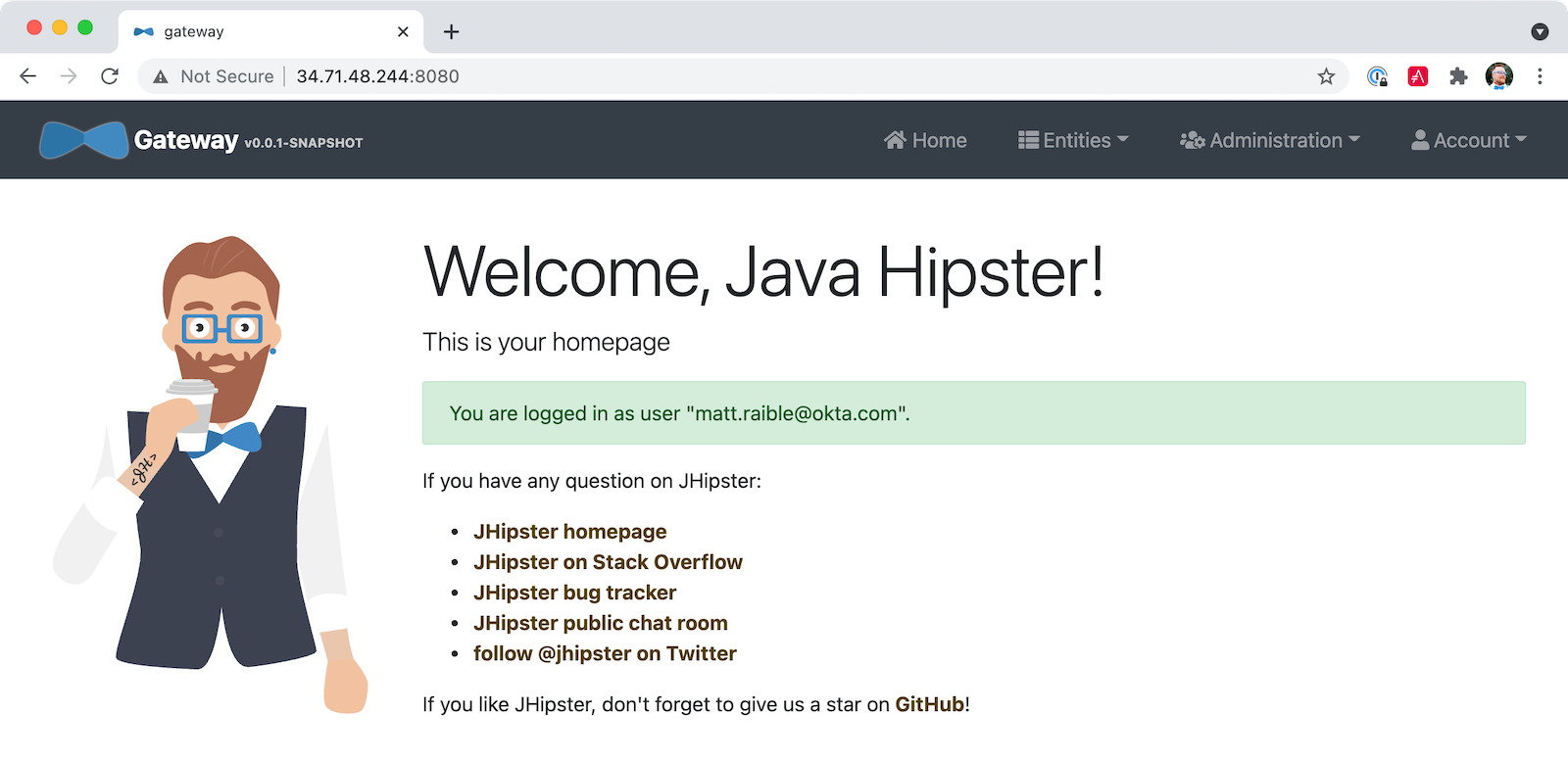Click the Gateway bowtie logo in navbar
The width and height of the screenshot is (1568, 761).
(83, 140)
